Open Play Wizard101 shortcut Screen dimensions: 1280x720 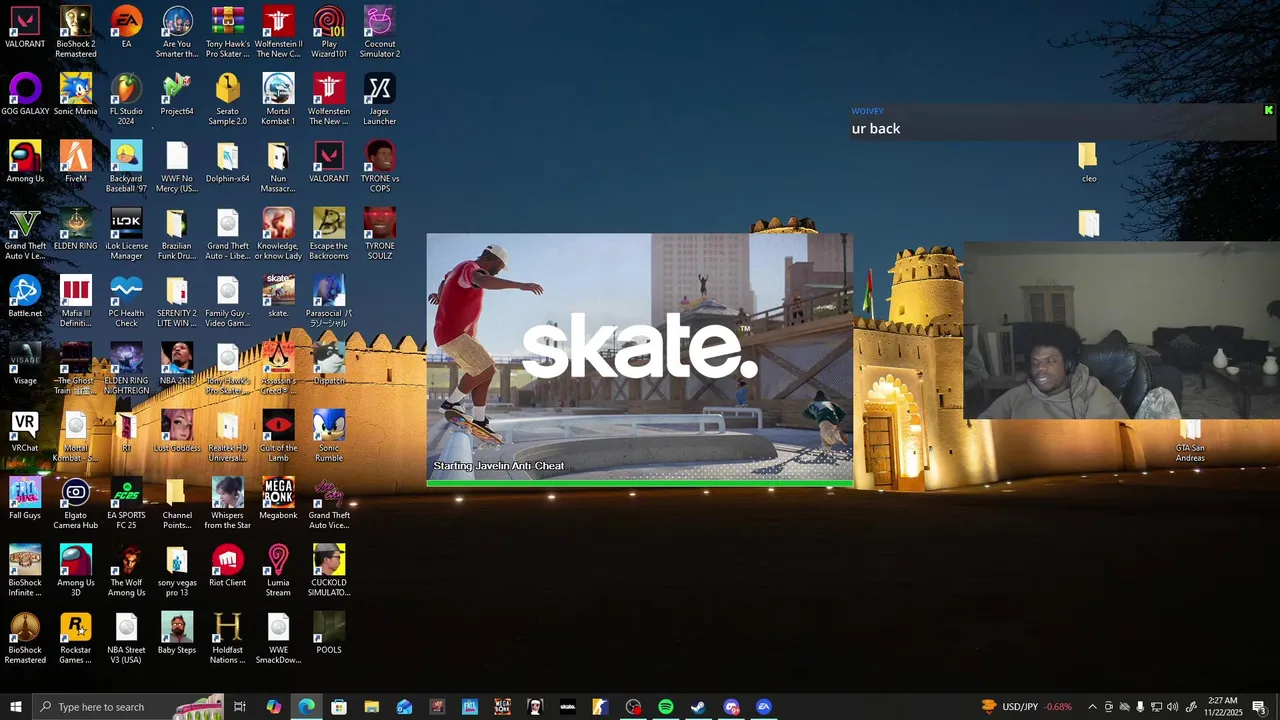coord(329,31)
